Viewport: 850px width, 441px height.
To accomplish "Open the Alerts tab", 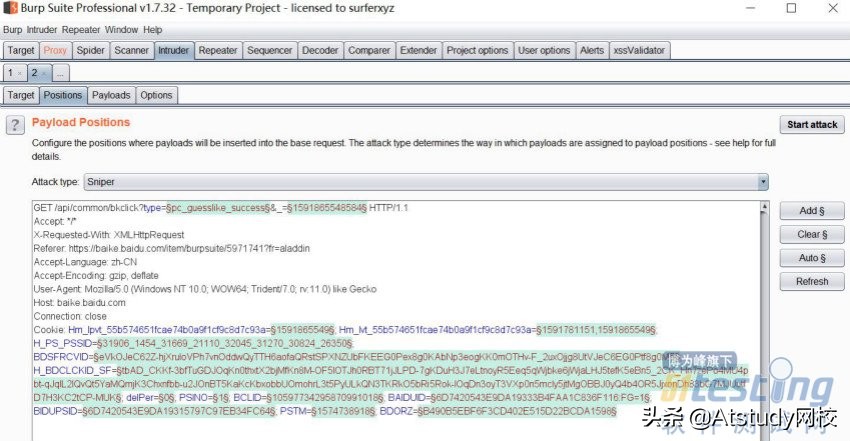I will tap(592, 50).
